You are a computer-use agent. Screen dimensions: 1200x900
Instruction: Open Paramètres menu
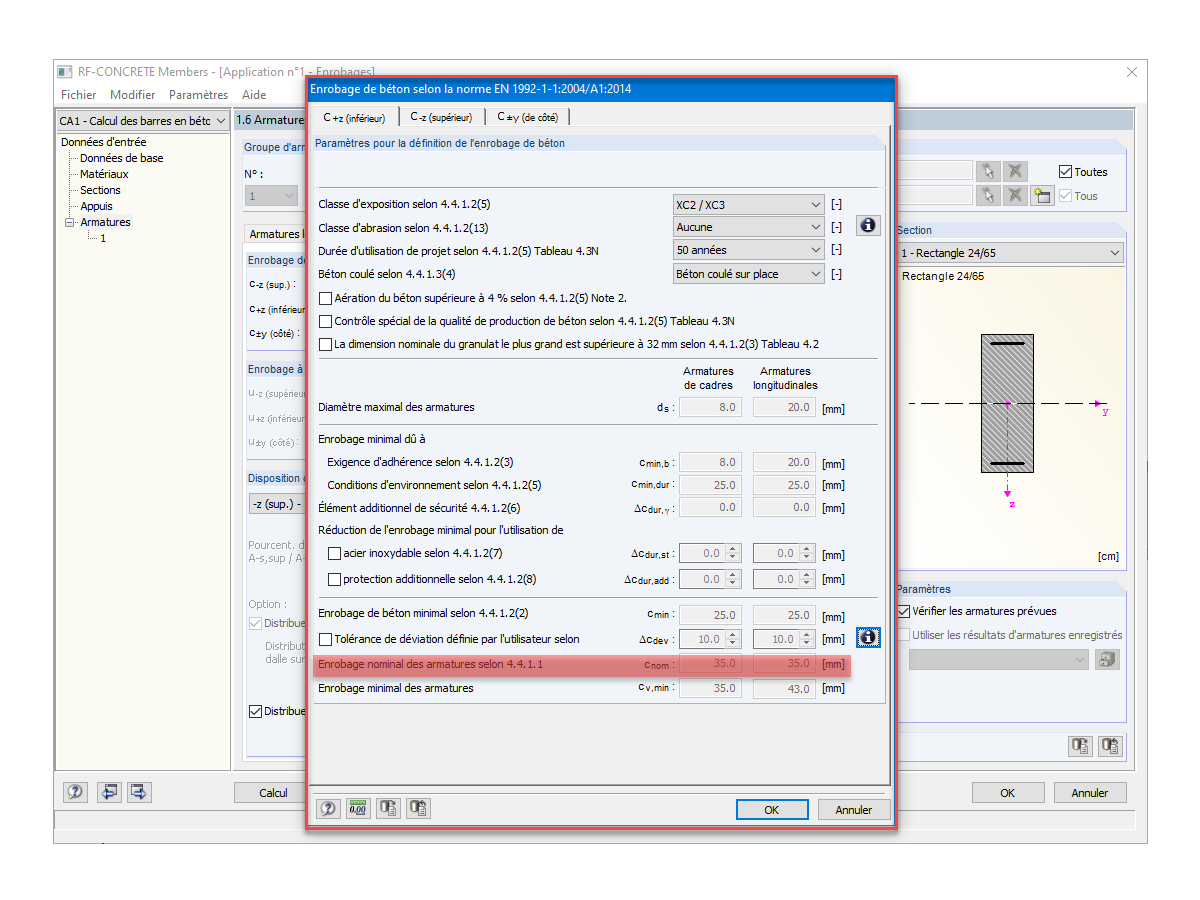(x=198, y=95)
